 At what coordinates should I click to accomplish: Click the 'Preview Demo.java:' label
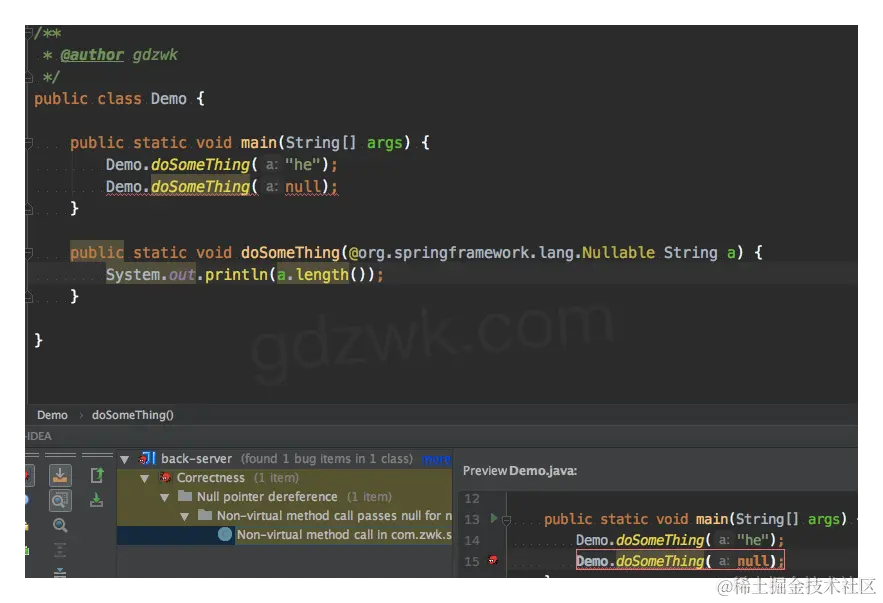click(x=520, y=471)
